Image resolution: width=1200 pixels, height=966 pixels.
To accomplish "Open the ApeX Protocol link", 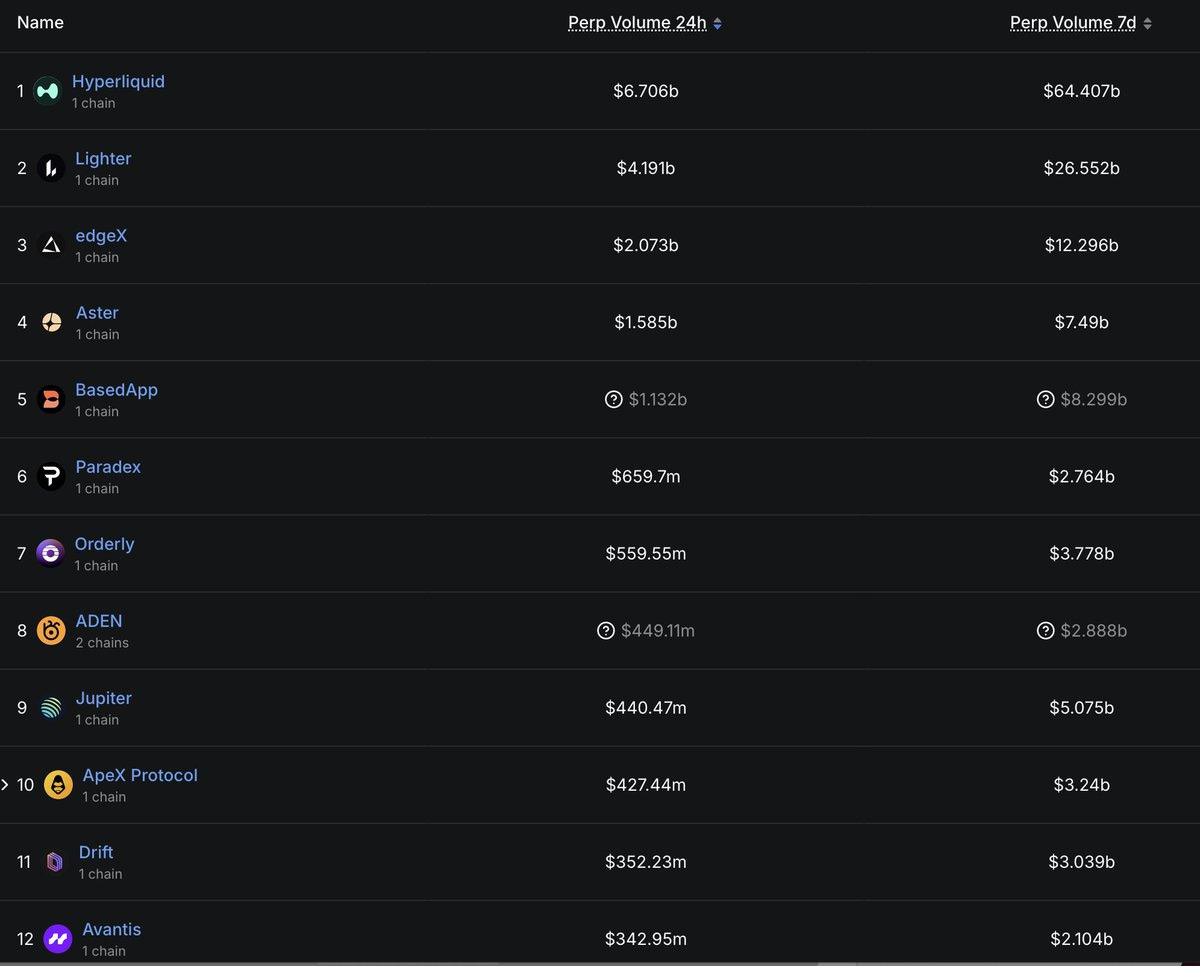I will 140,775.
